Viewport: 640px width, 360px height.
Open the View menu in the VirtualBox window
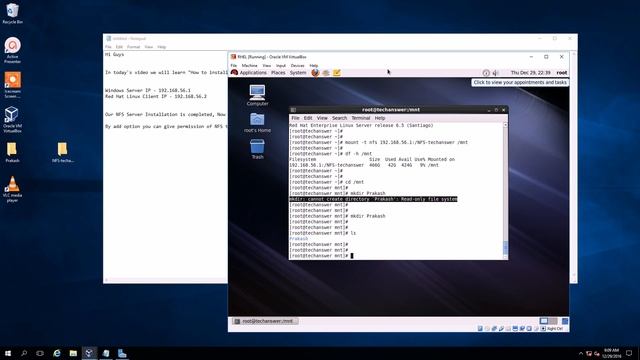point(267,65)
